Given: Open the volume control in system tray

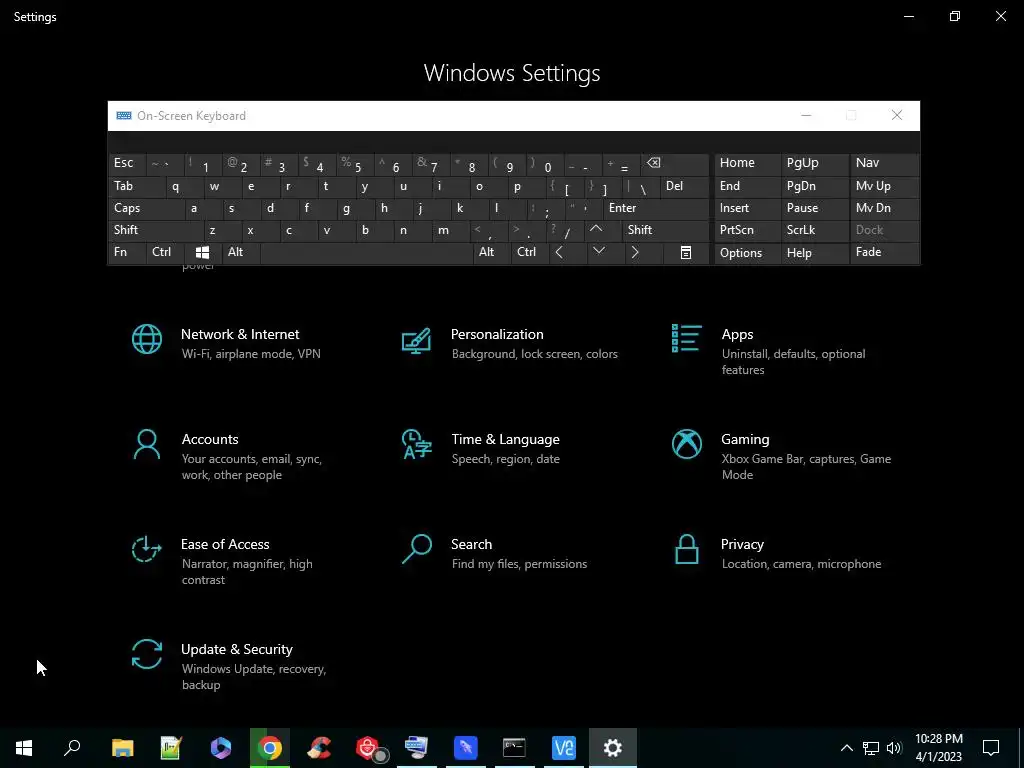Looking at the screenshot, I should click(x=894, y=748).
